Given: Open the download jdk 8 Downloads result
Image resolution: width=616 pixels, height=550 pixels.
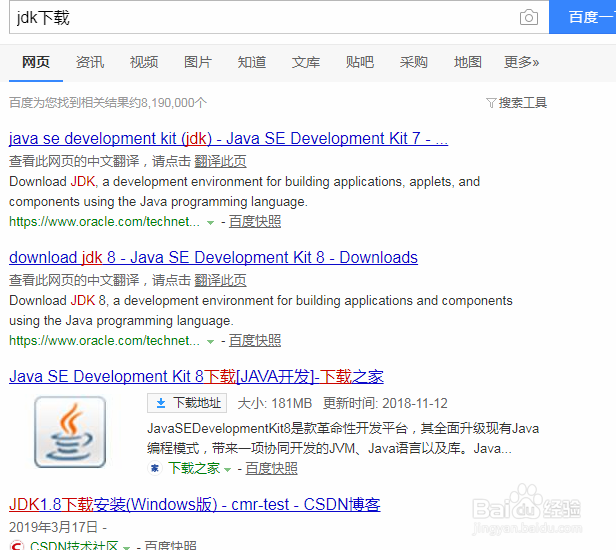Looking at the screenshot, I should pyautogui.click(x=213, y=257).
